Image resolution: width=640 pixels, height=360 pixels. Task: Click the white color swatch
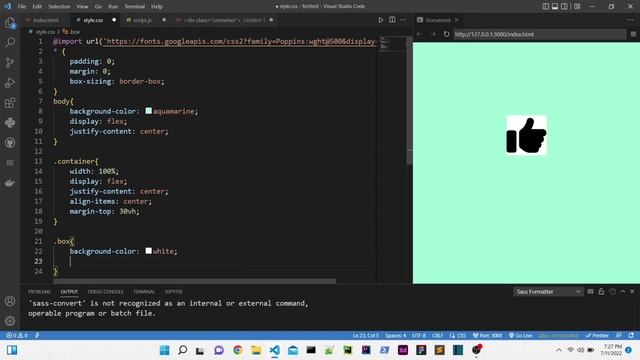click(149, 251)
